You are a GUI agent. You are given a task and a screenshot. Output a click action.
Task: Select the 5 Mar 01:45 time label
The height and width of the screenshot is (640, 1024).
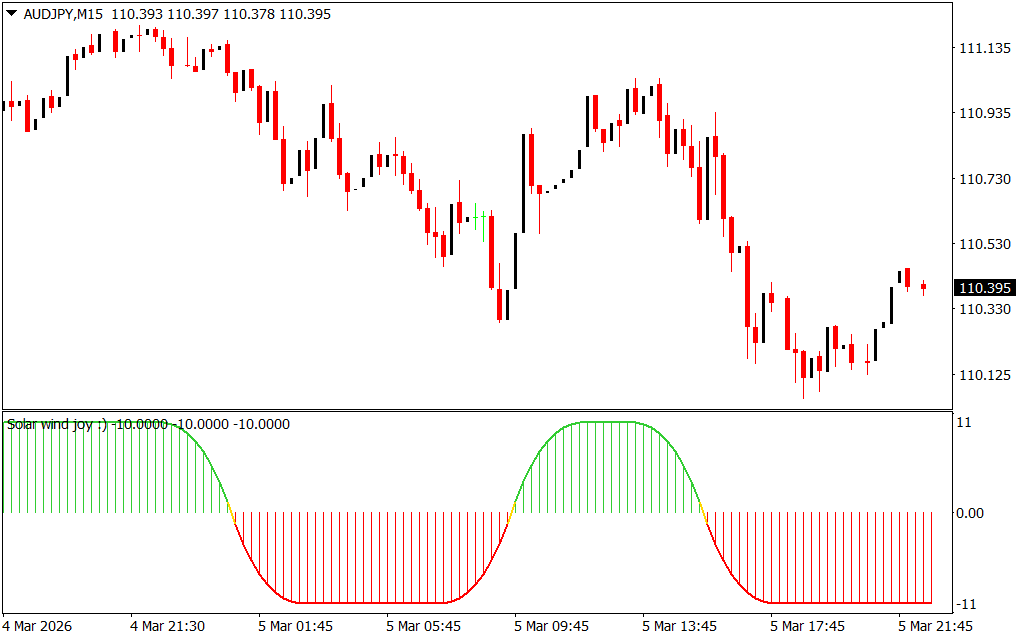[x=293, y=626]
